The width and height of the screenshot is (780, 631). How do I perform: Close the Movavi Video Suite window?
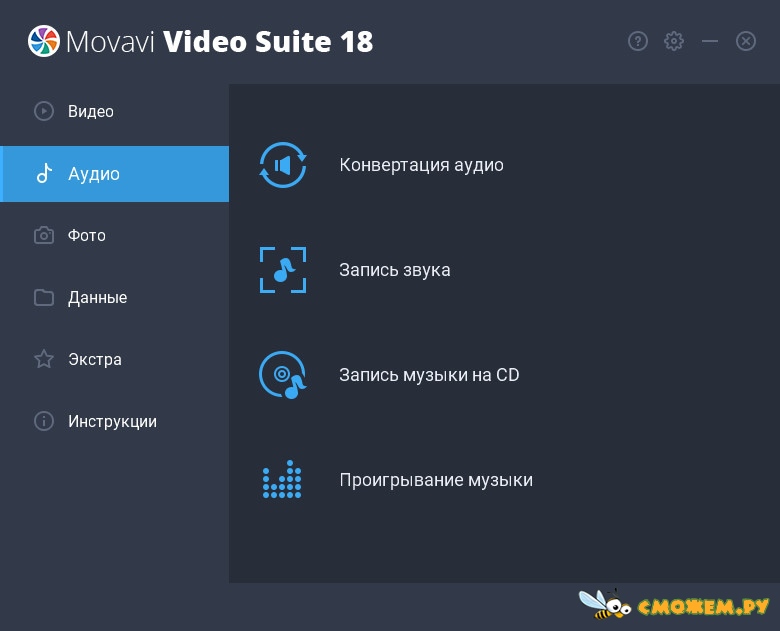tap(746, 41)
